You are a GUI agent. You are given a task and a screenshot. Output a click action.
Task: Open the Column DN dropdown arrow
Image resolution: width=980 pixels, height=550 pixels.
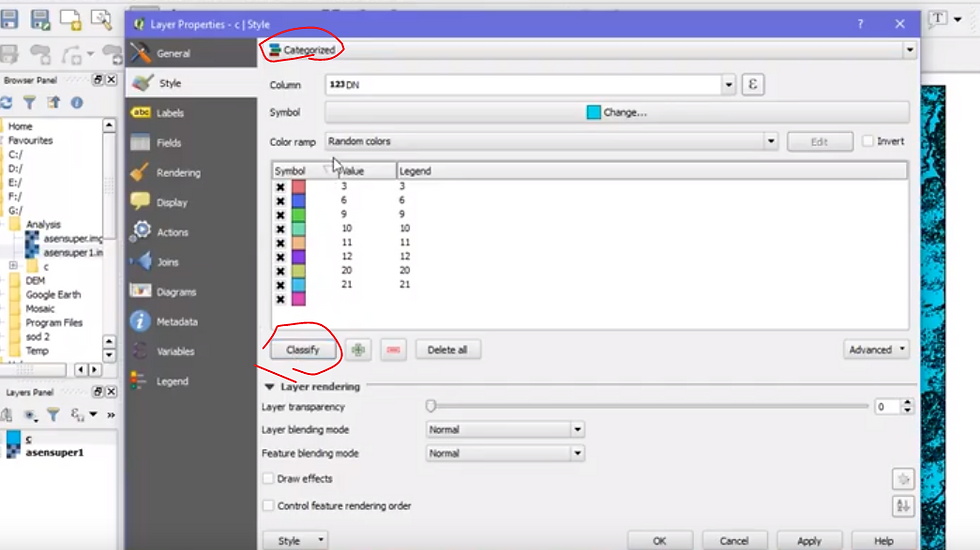point(729,84)
